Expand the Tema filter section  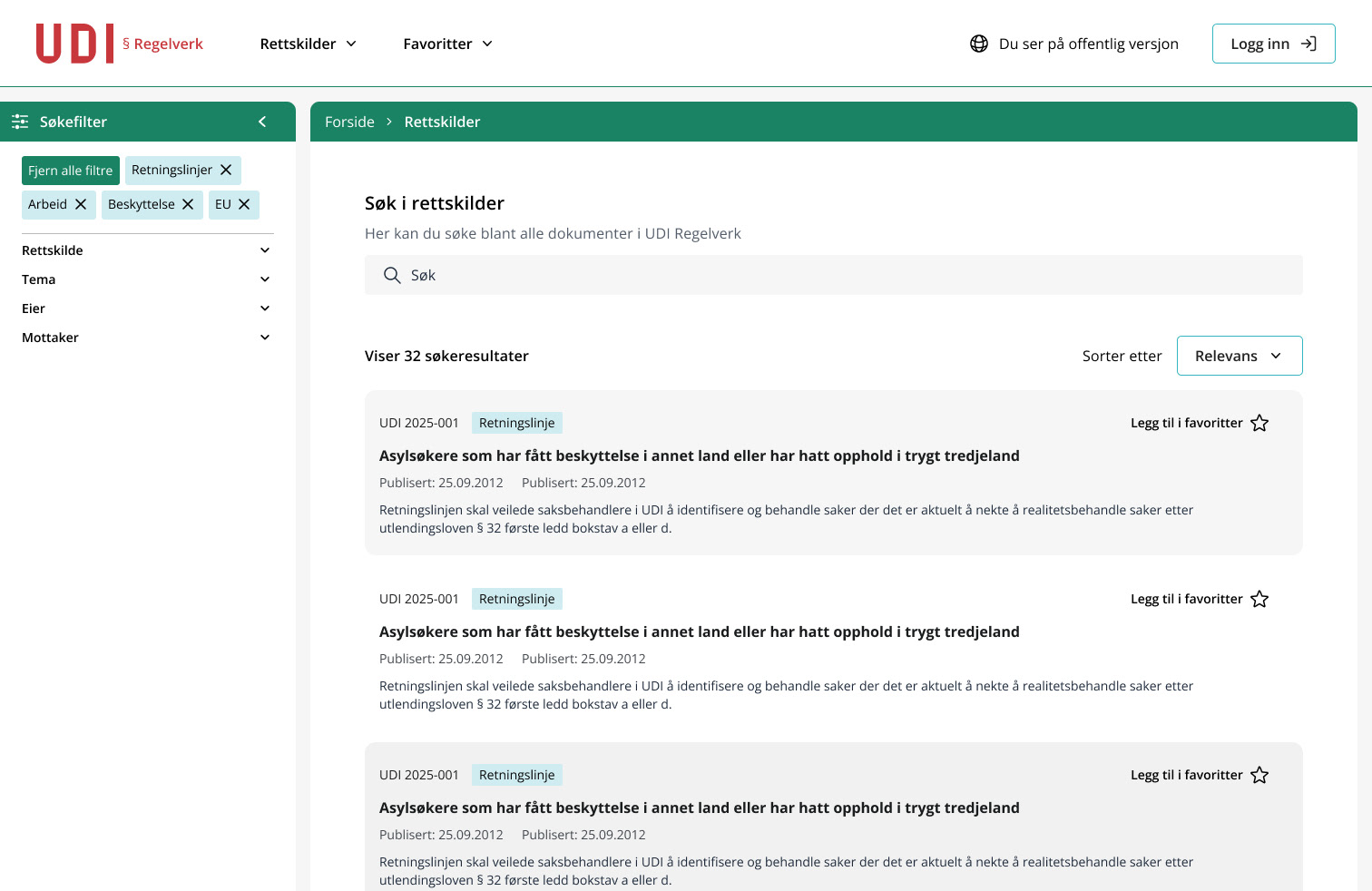[147, 279]
